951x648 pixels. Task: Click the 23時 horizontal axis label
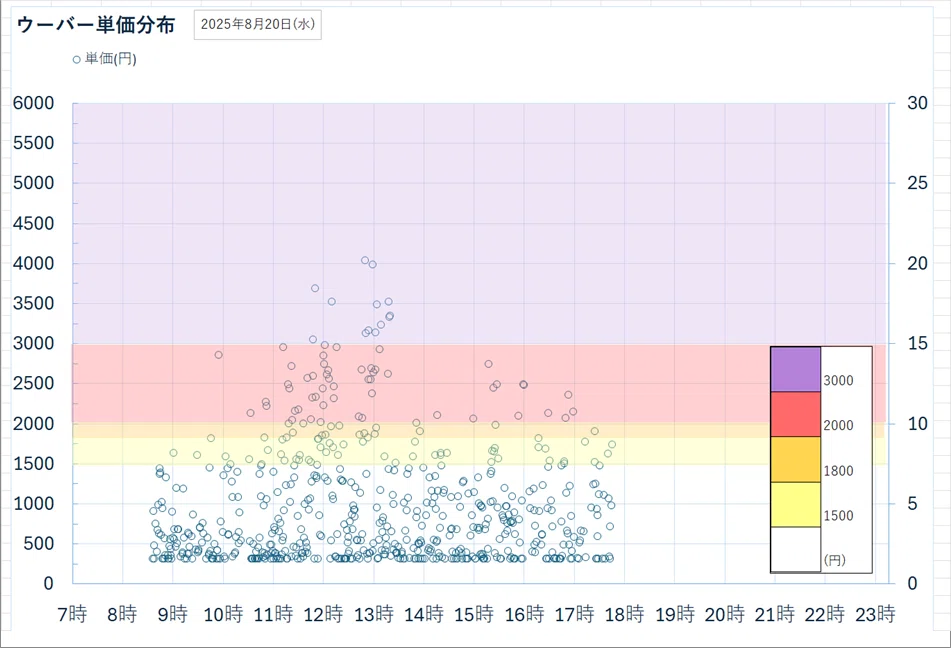click(876, 614)
